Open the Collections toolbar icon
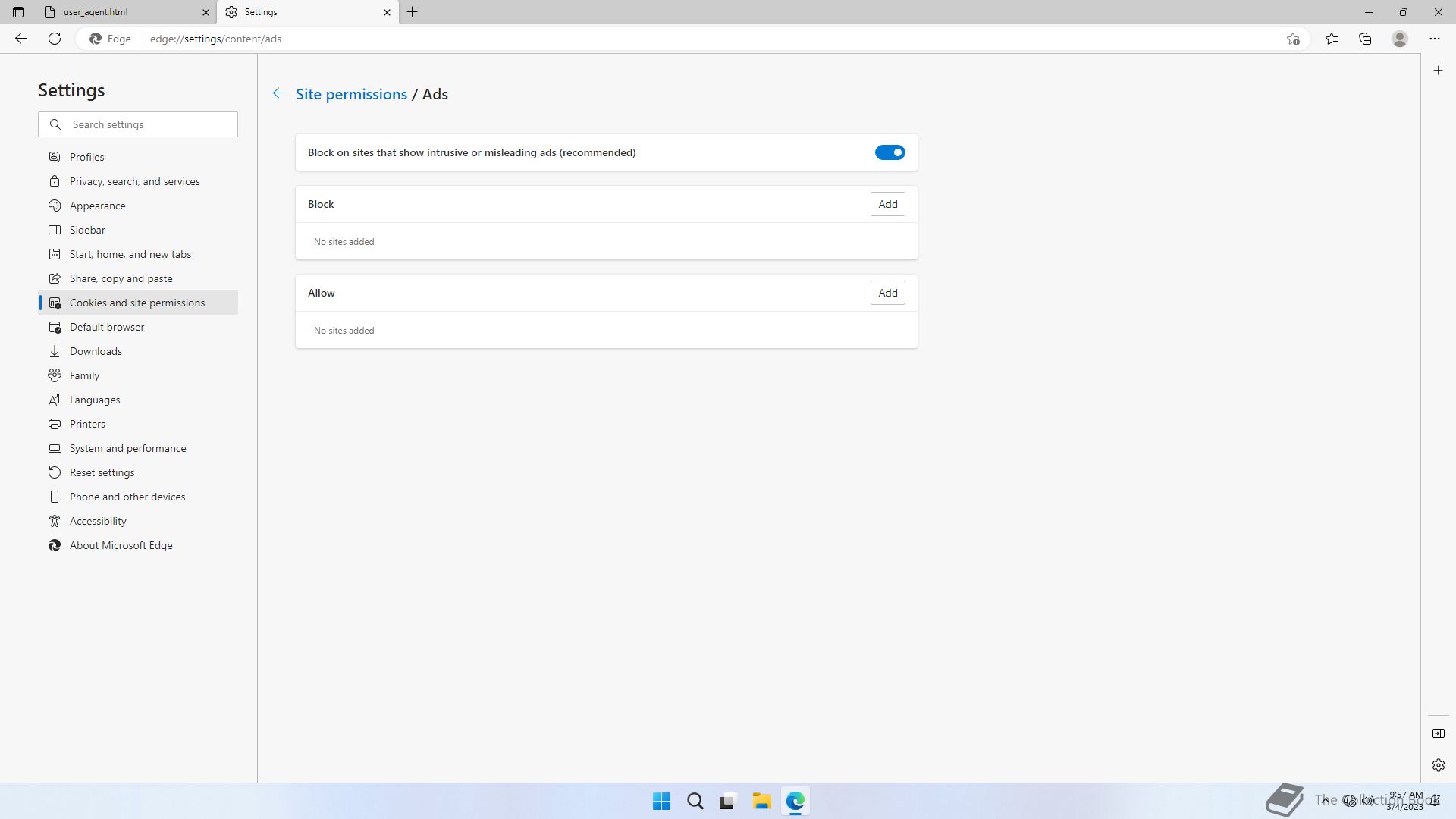The width and height of the screenshot is (1456, 819). click(x=1365, y=39)
